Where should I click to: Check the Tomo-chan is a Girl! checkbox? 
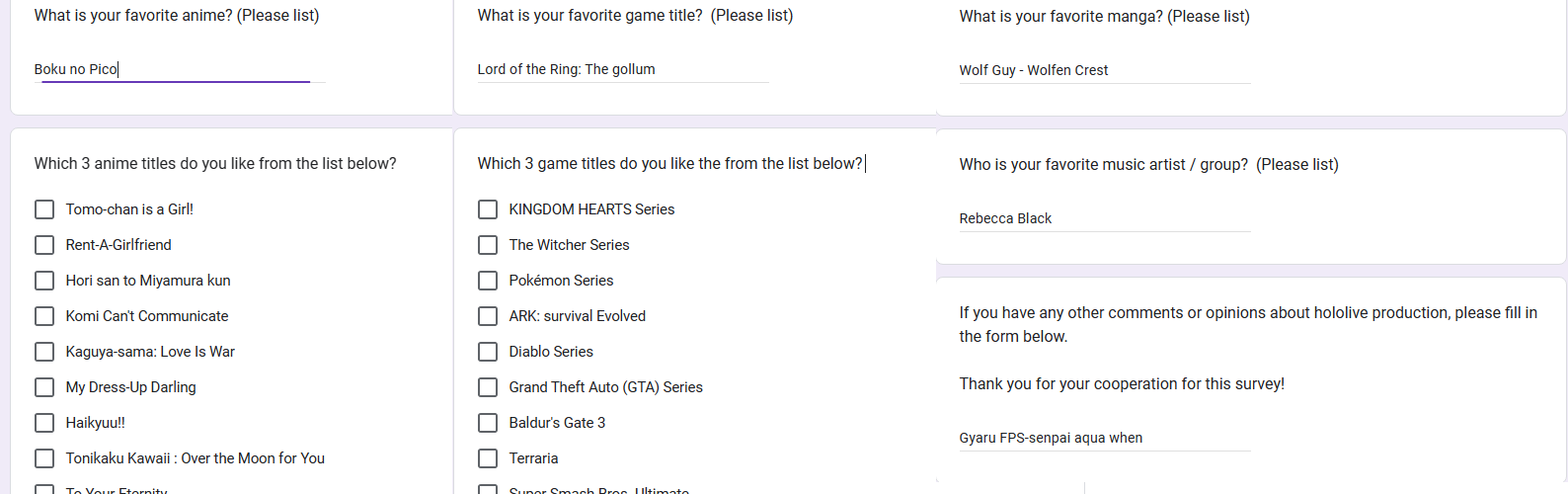click(x=44, y=209)
